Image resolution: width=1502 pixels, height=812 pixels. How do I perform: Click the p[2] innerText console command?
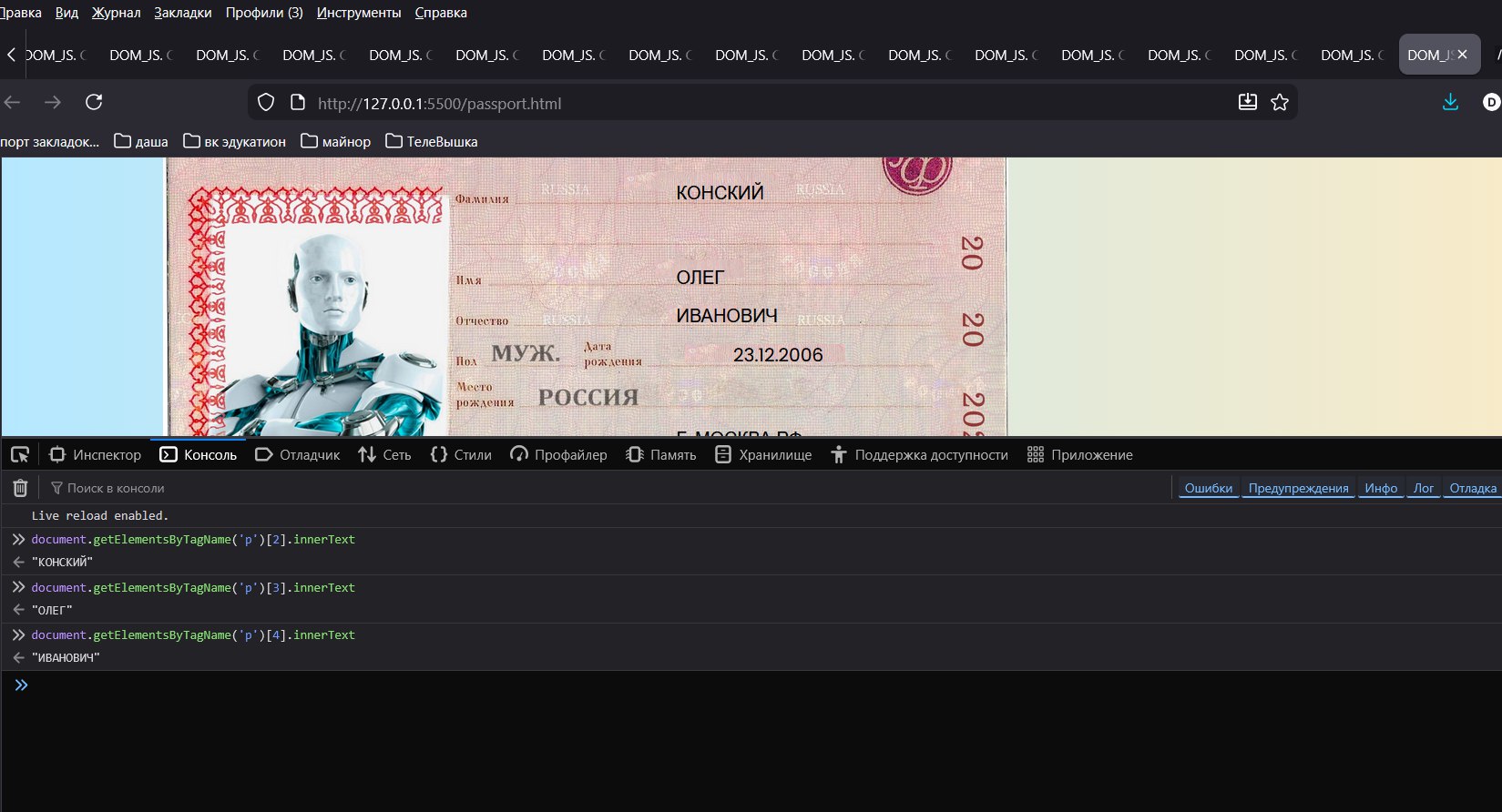pyautogui.click(x=193, y=540)
